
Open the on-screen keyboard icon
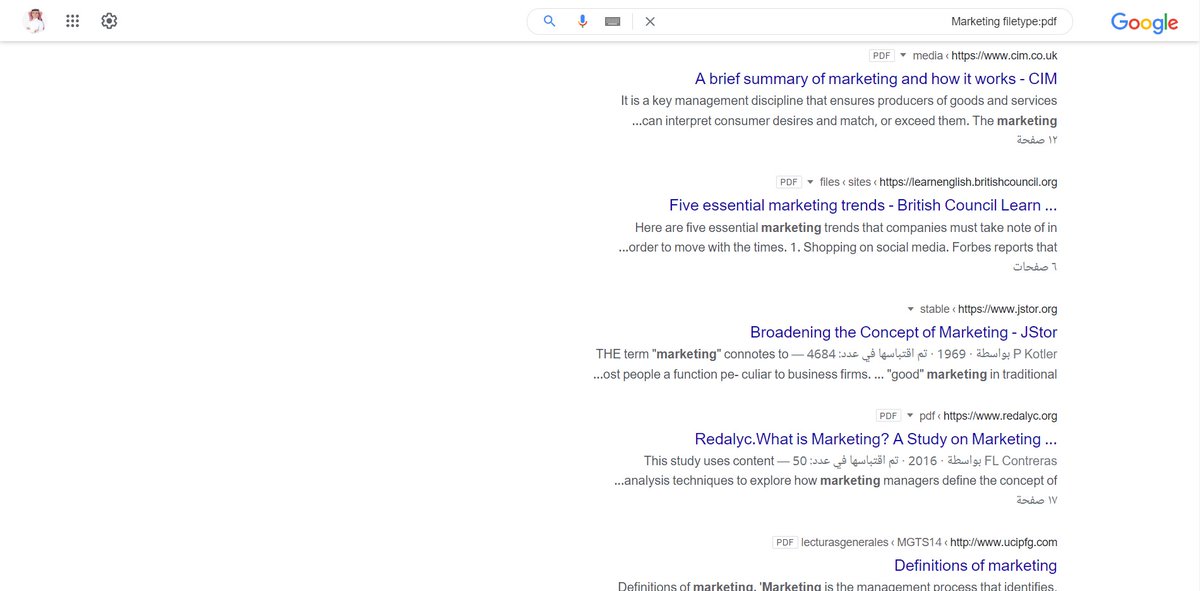click(x=613, y=21)
